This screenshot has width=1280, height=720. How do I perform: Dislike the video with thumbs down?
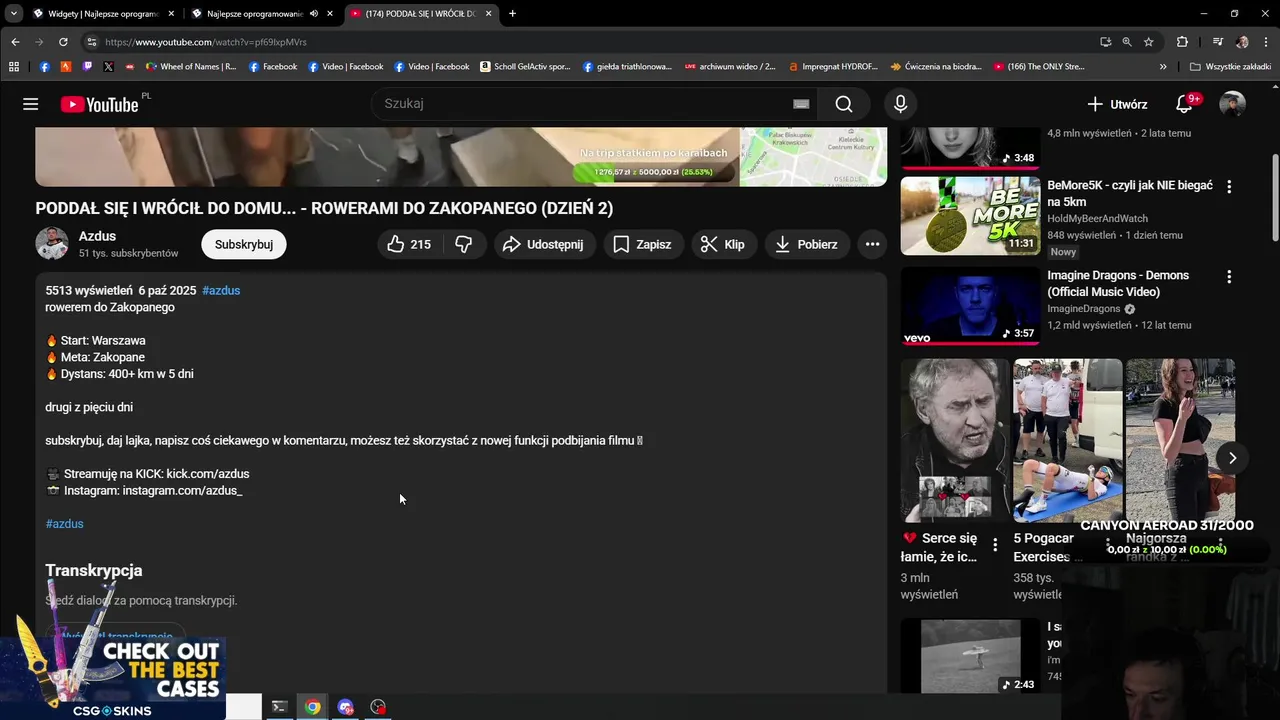tap(464, 244)
